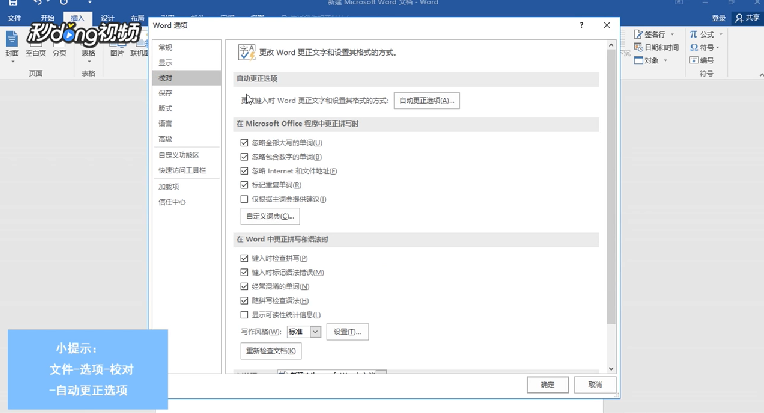Toggle mark grammar errors as you type
The height and width of the screenshot is (413, 764).
coord(244,272)
